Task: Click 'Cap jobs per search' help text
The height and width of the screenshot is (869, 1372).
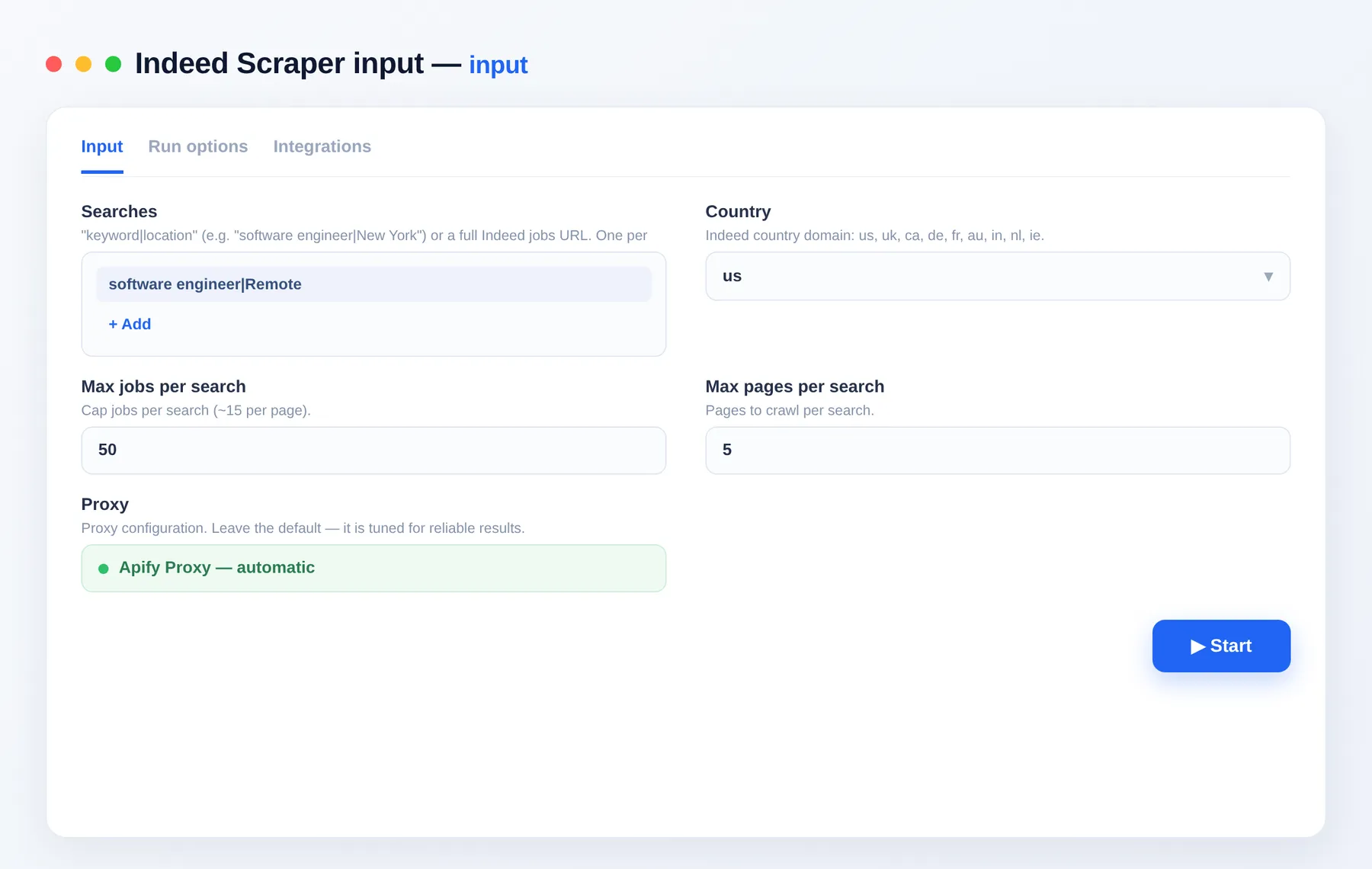Action: 196,410
